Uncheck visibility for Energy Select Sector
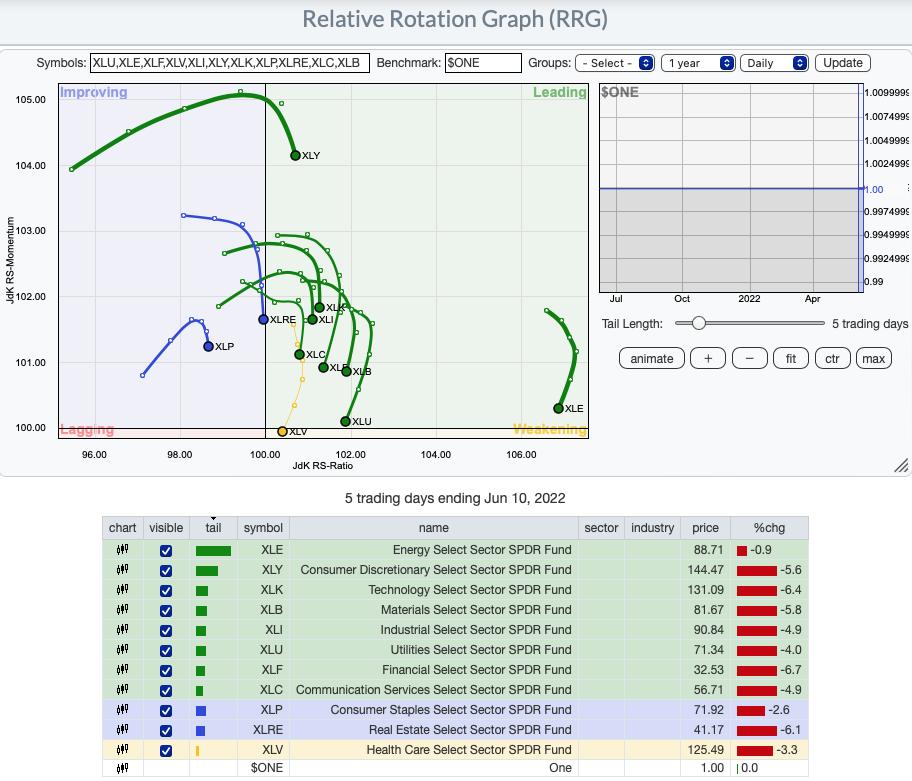This screenshot has height=781, width=912. [x=166, y=550]
